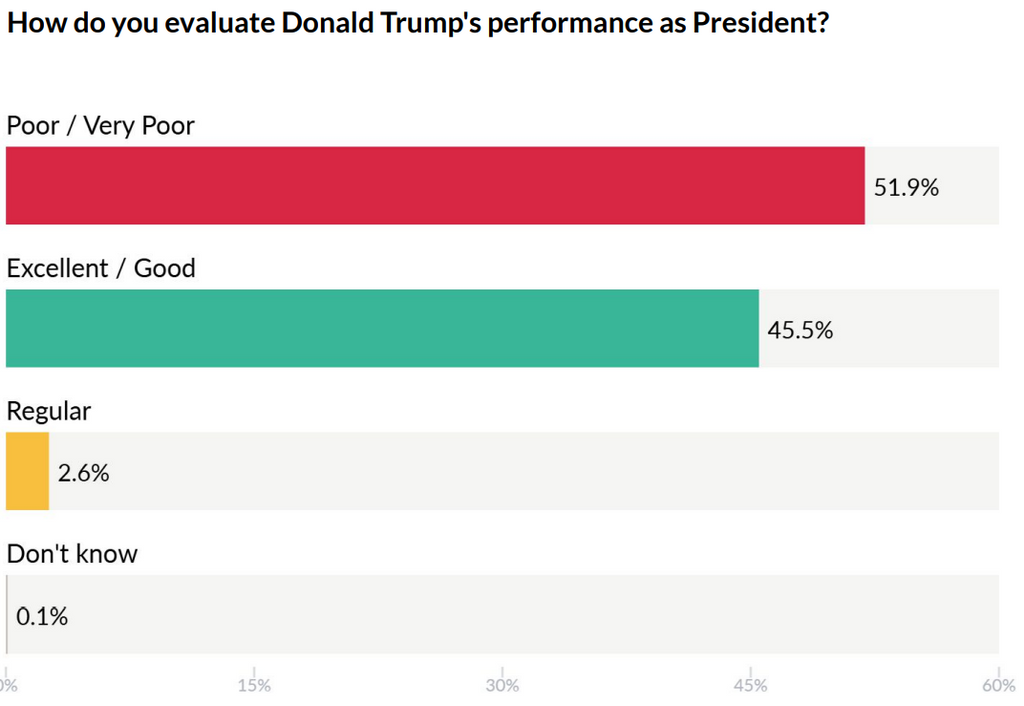The image size is (1024, 706).
Task: Click the chart title about Trump's performance
Action: pyautogui.click(x=417, y=24)
